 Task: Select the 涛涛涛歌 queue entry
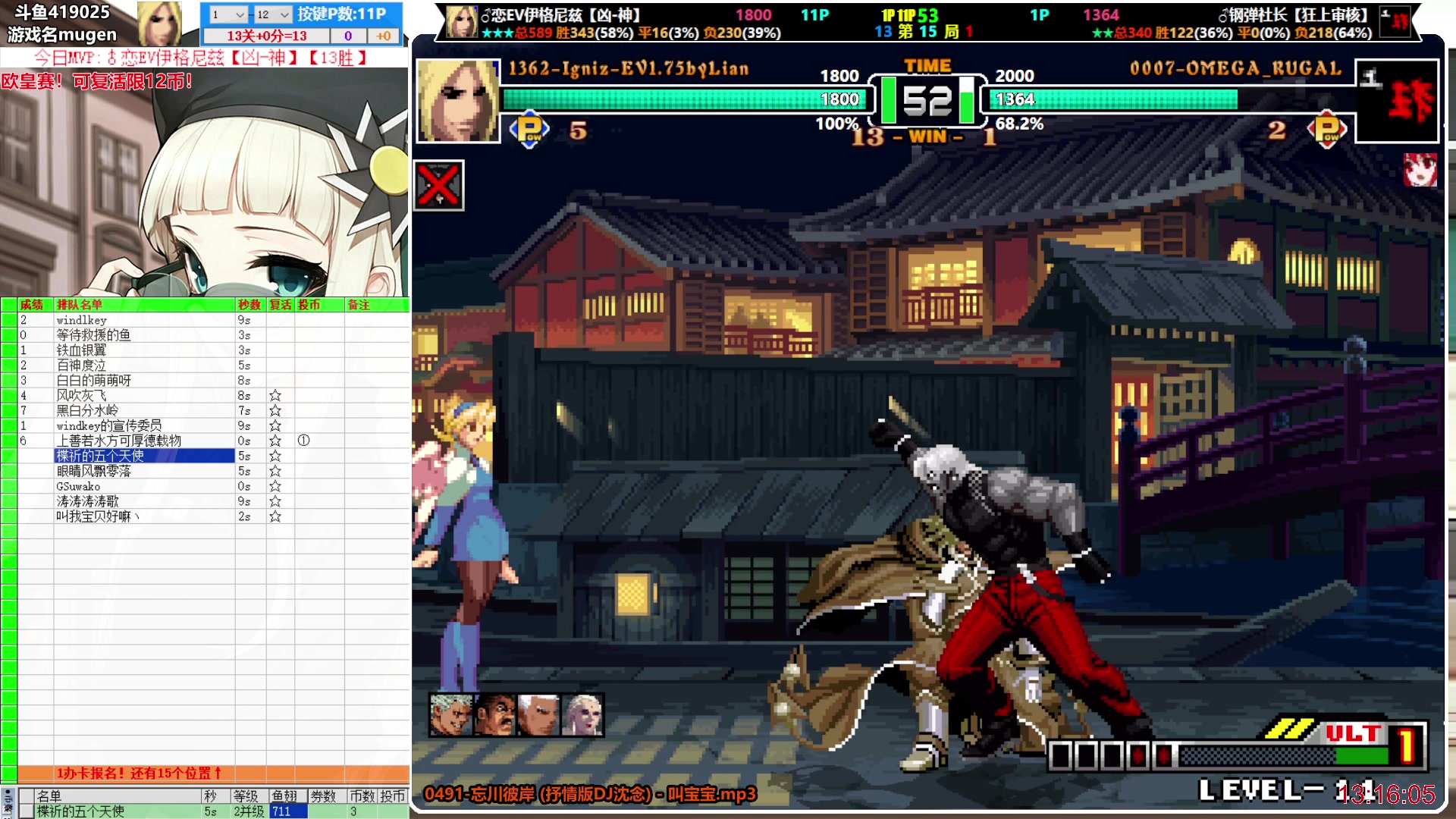87,501
